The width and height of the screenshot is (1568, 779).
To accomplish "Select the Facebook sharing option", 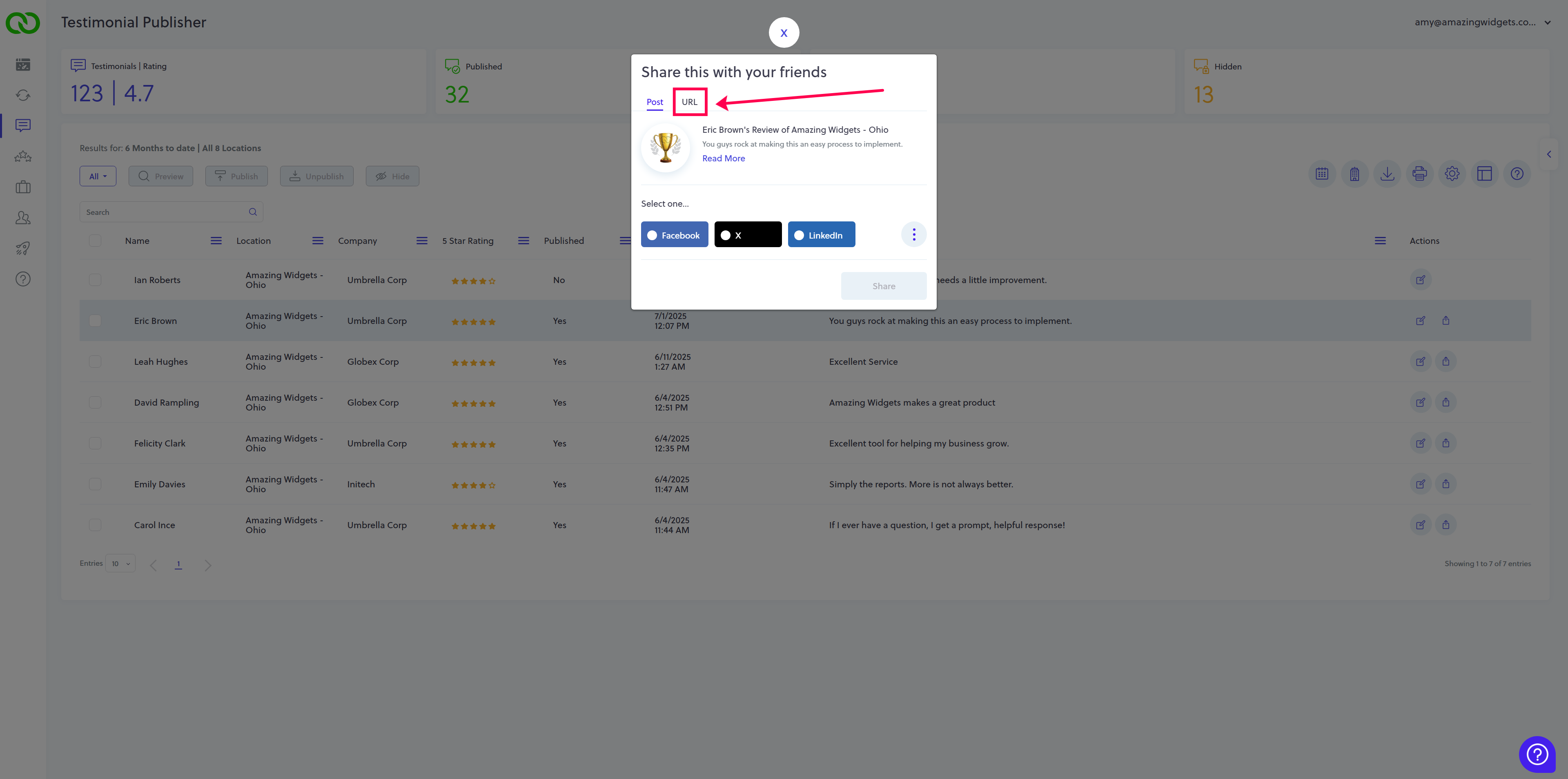I will pos(675,235).
